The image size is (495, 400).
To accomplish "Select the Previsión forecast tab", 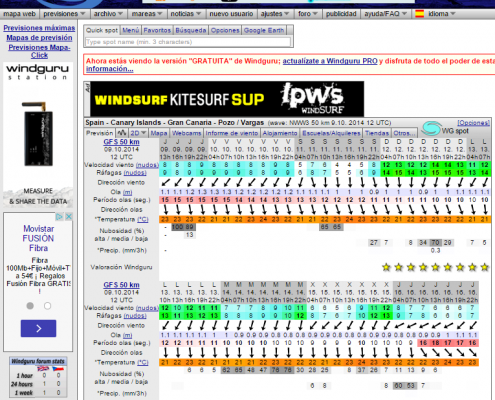I will tap(99, 133).
